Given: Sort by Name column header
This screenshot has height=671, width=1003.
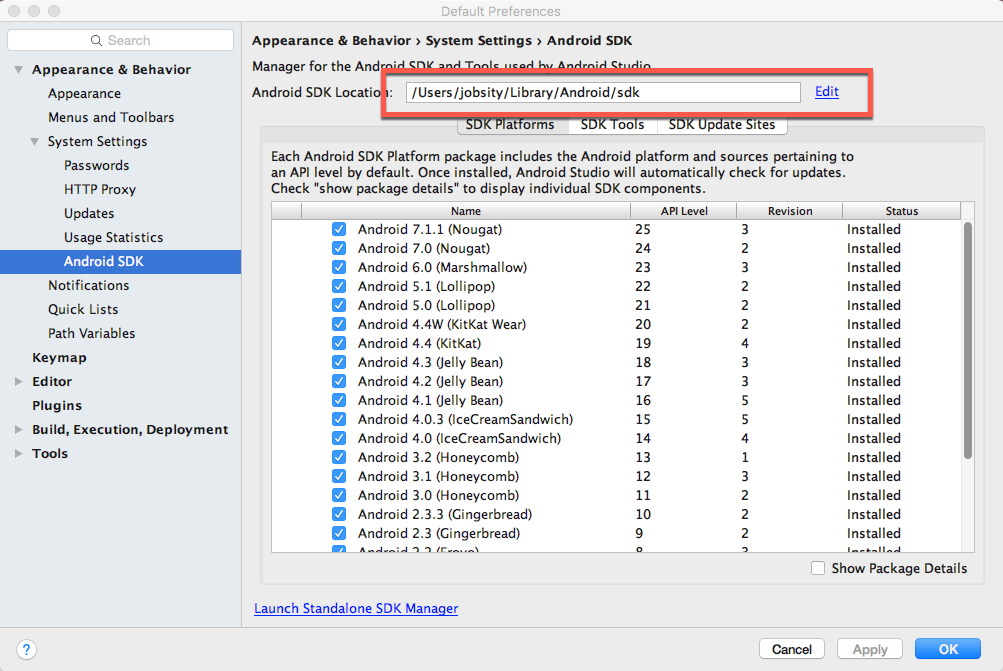Looking at the screenshot, I should click(x=466, y=211).
